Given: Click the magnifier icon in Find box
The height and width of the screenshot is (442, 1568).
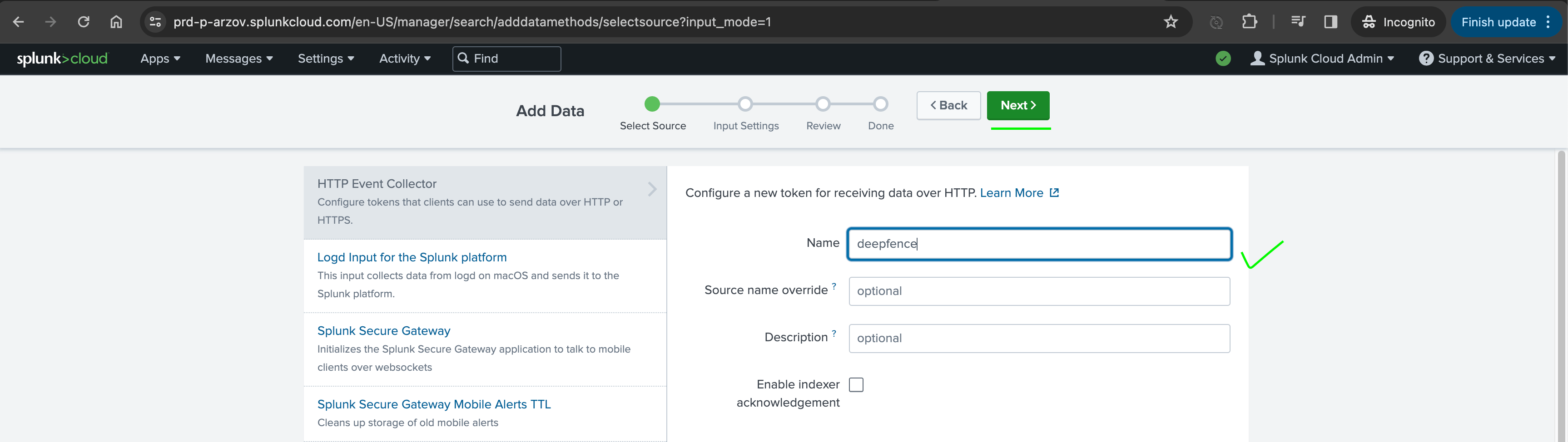Looking at the screenshot, I should 463,59.
